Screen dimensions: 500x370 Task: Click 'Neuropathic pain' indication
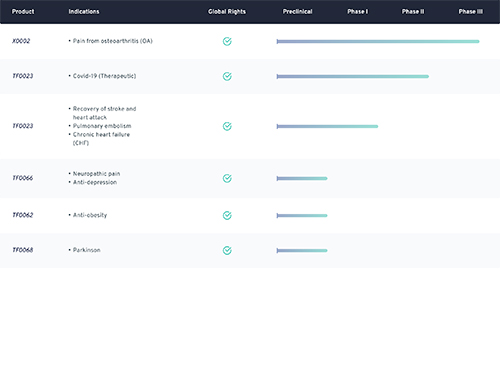click(x=96, y=174)
